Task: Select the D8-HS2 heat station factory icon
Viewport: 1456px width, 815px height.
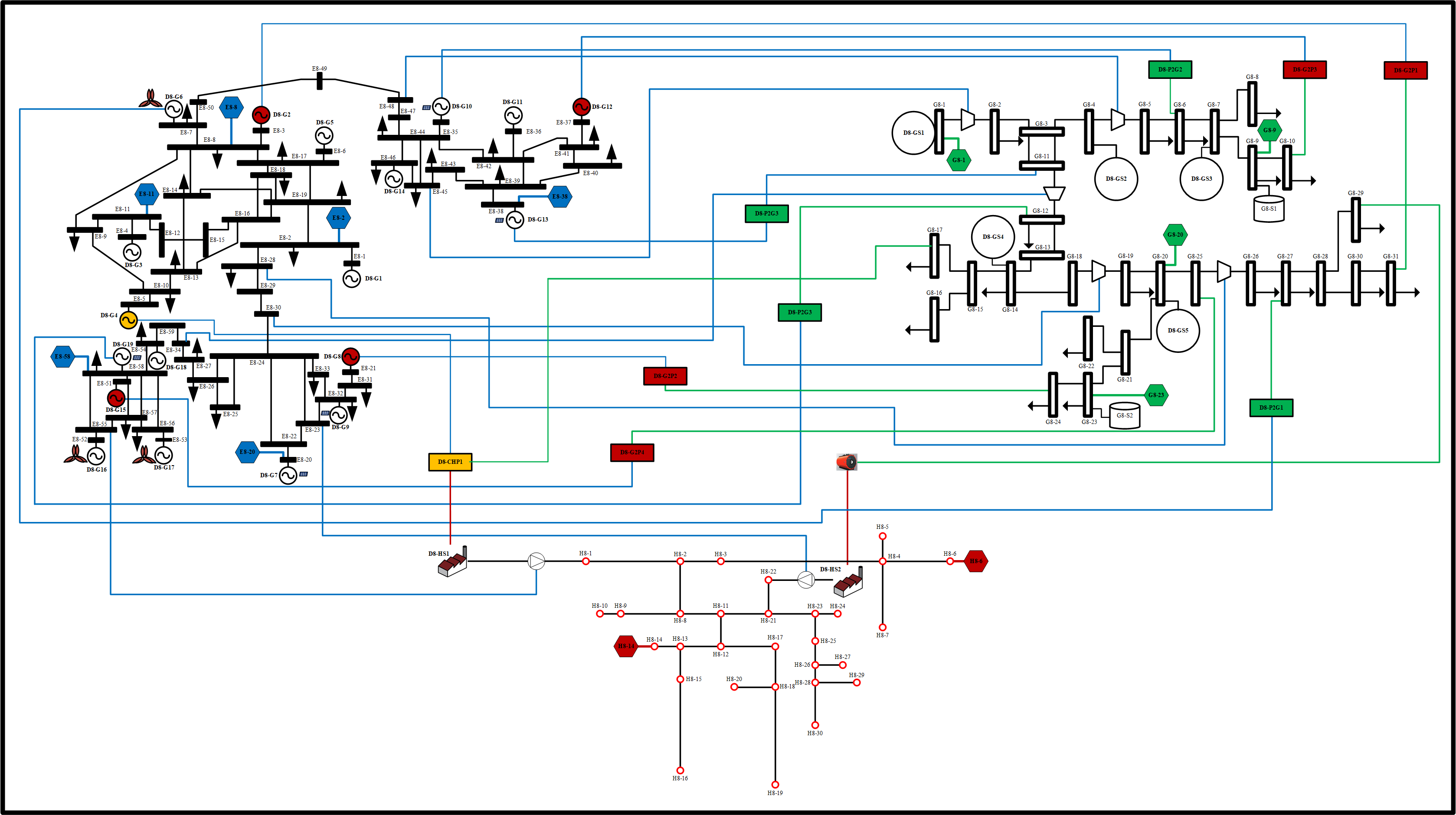Action: (x=848, y=582)
